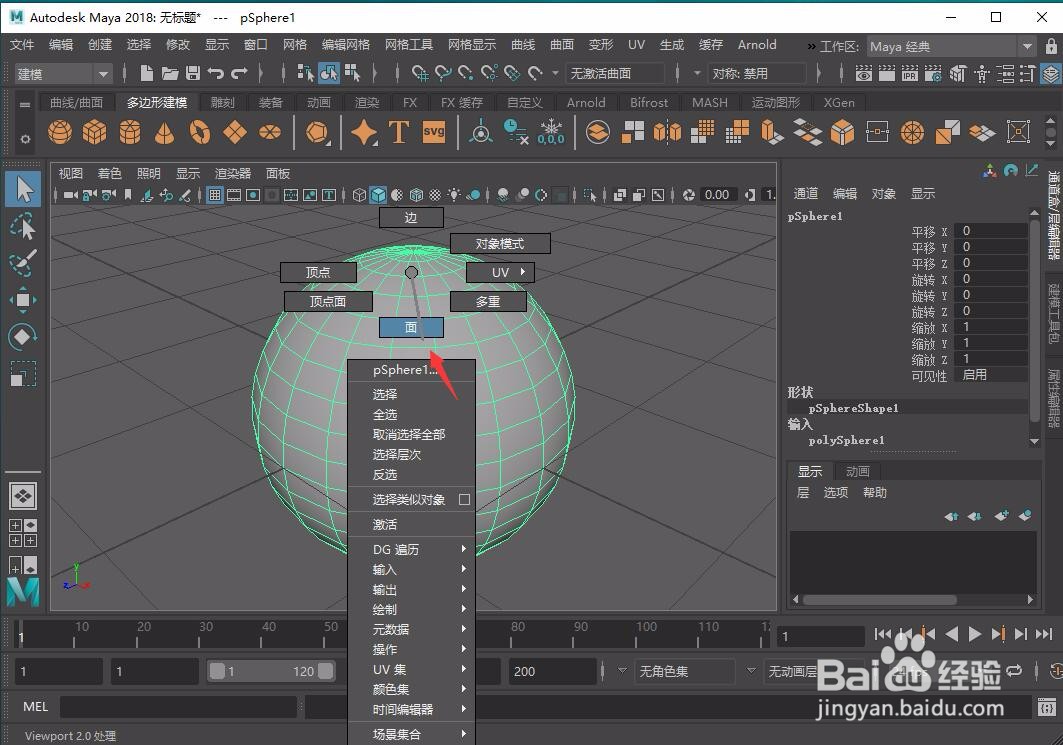
Task: Toggle the viewport grid display
Action: (x=215, y=195)
